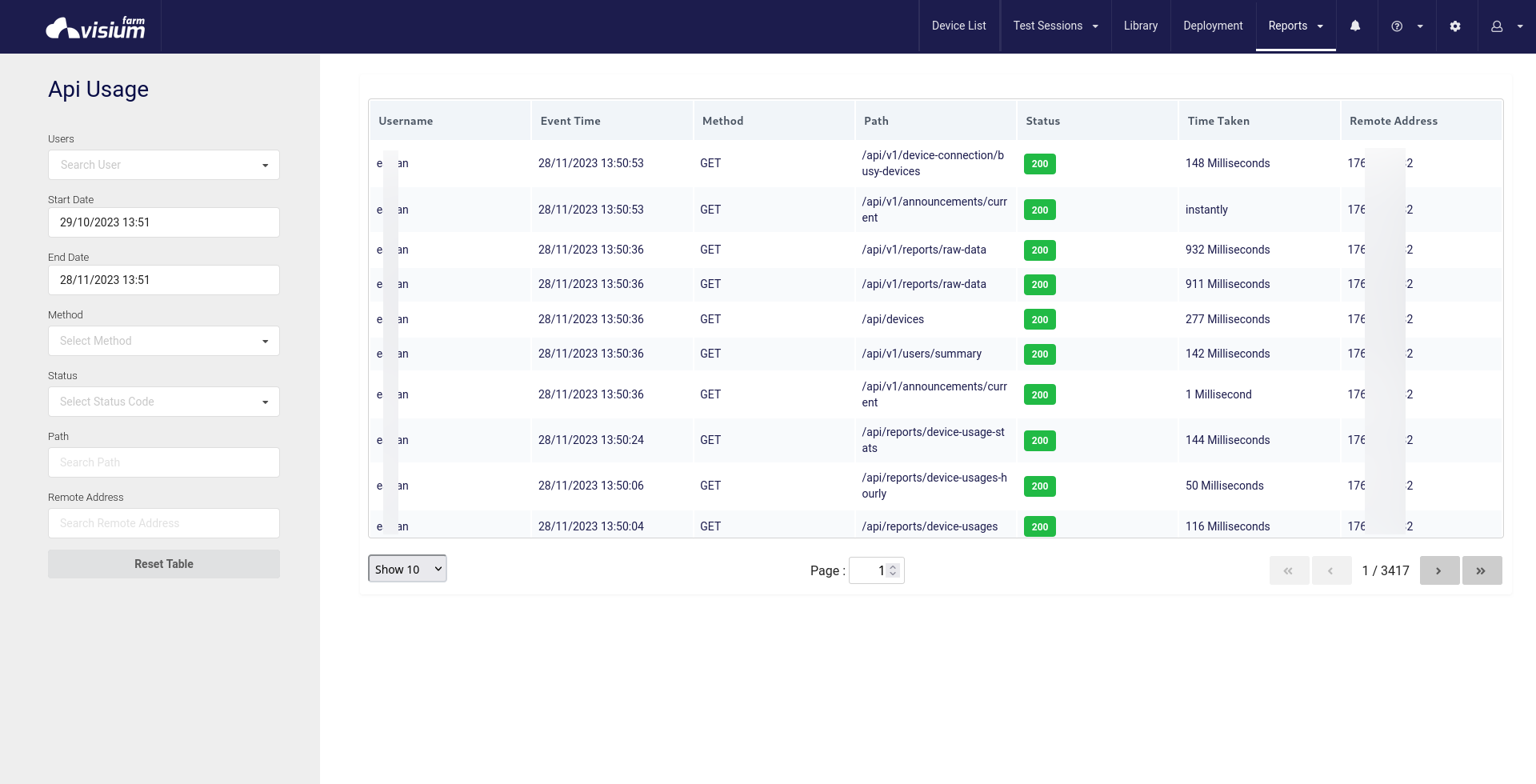Open the Device List page
Image resolution: width=1536 pixels, height=784 pixels.
(x=958, y=26)
